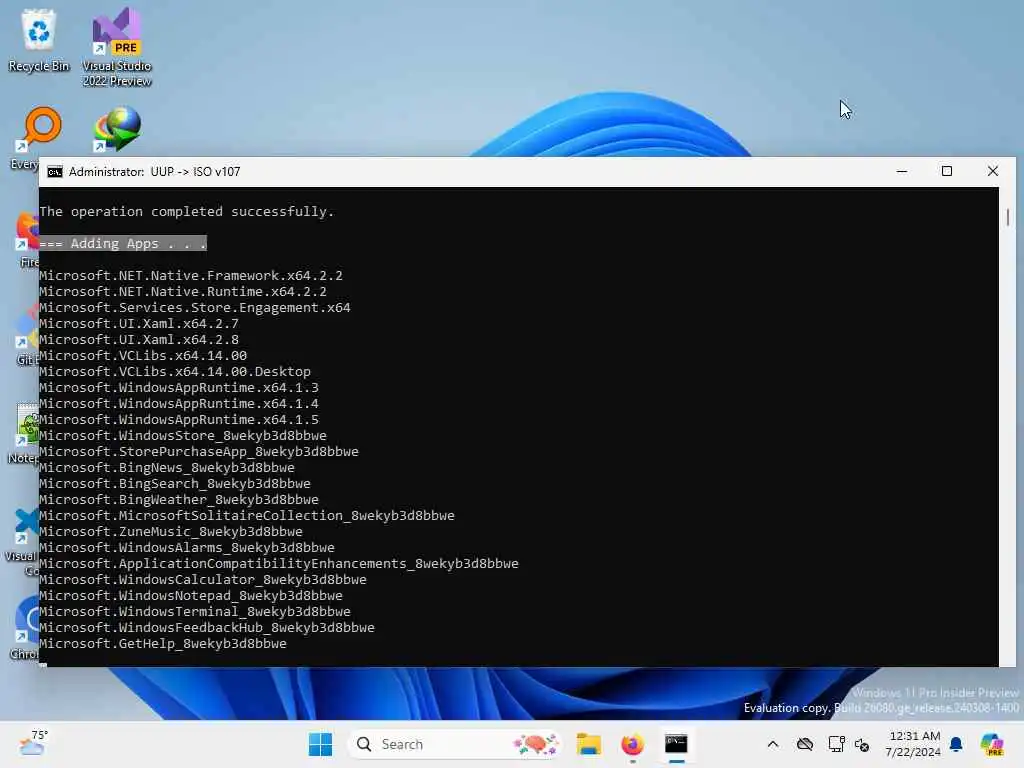1024x768 pixels.
Task: Click Microsoft.WindowsNotepad_8wekyb3d8bbwe line
Action: [191, 596]
